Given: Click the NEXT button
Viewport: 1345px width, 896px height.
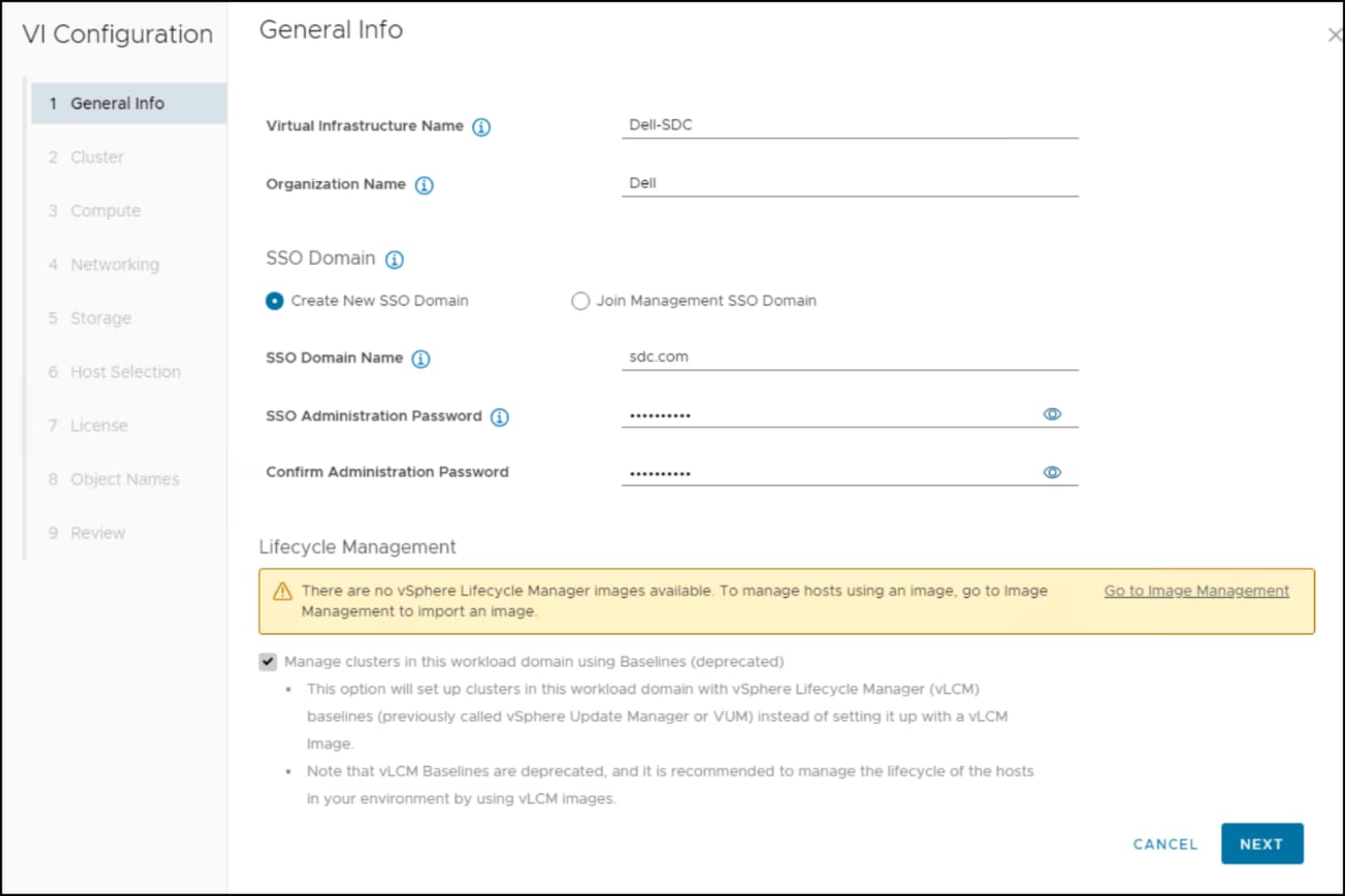Looking at the screenshot, I should click(x=1262, y=843).
